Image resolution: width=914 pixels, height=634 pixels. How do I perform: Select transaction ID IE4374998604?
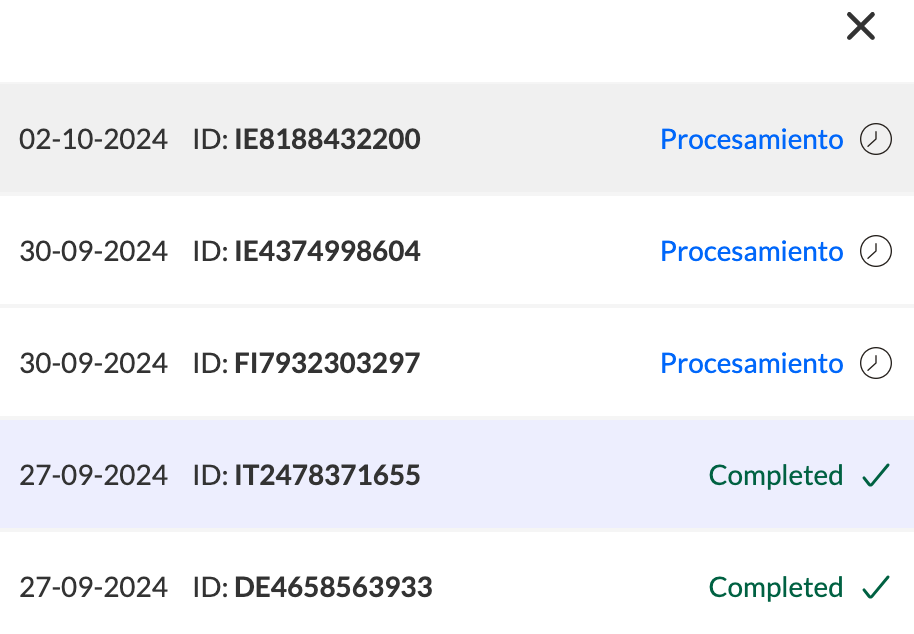(327, 251)
